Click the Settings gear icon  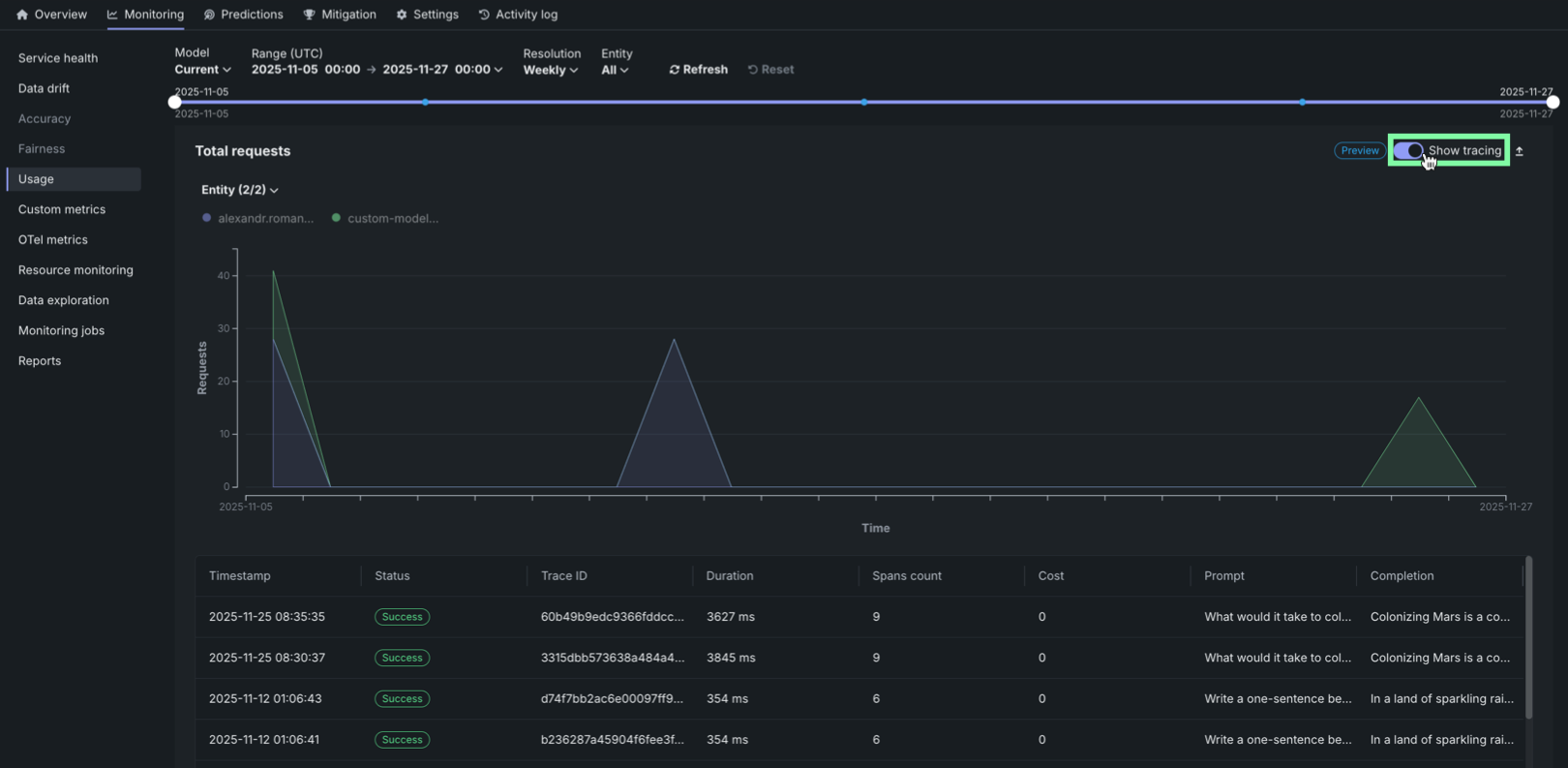[x=402, y=15]
